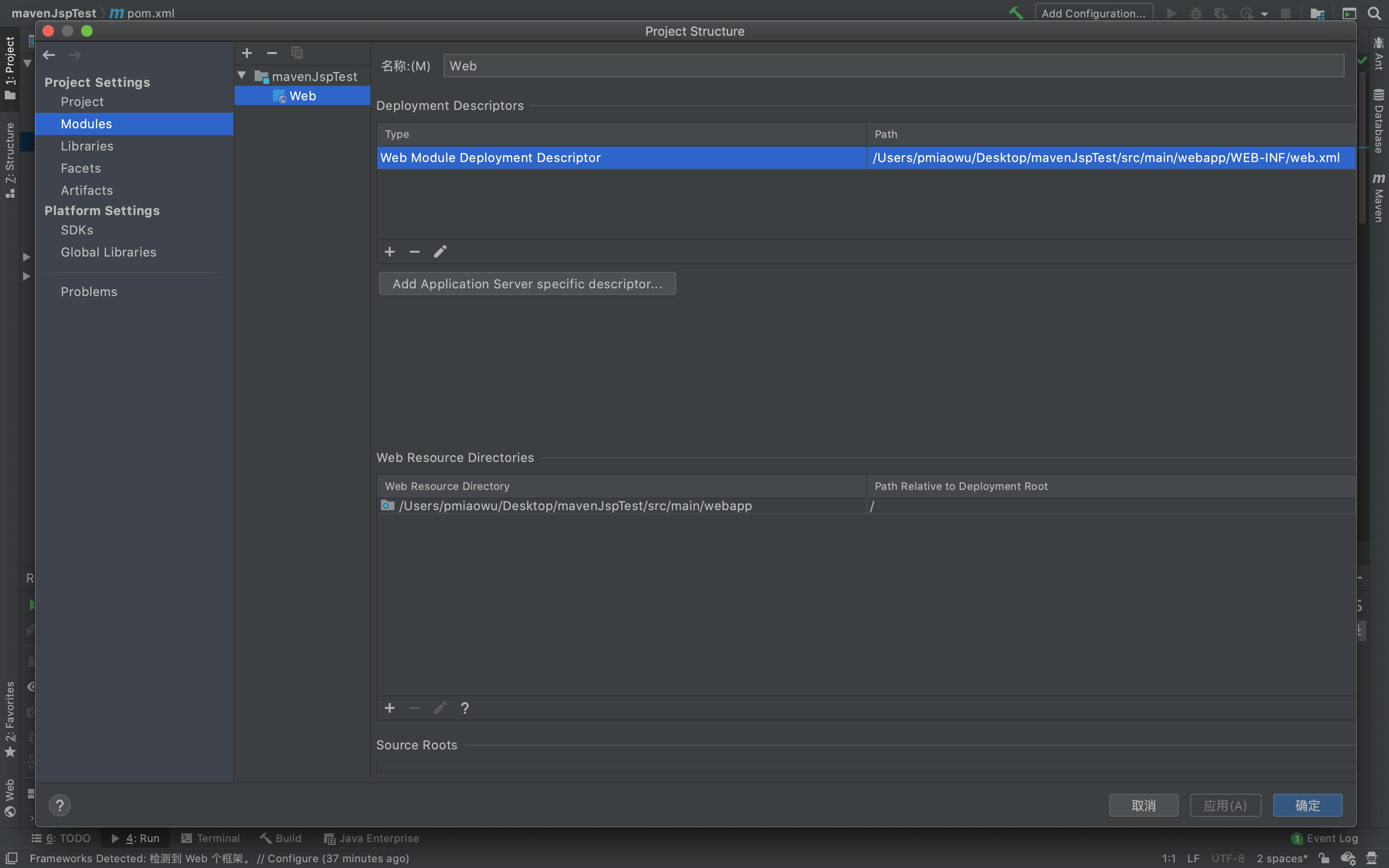Open the Event Log

1325,838
